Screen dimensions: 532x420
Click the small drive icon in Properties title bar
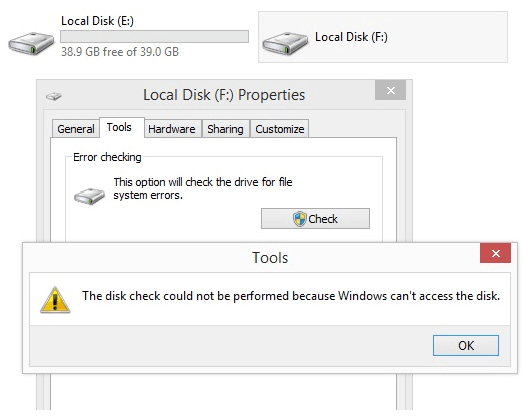point(54,96)
